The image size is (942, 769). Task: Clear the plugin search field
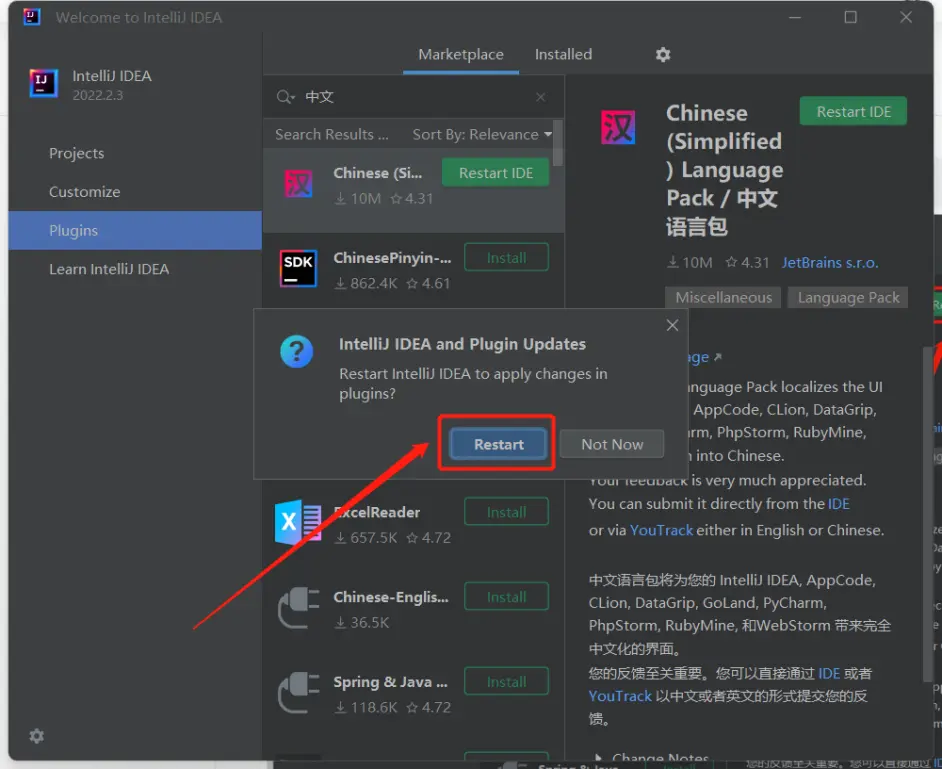(x=541, y=97)
